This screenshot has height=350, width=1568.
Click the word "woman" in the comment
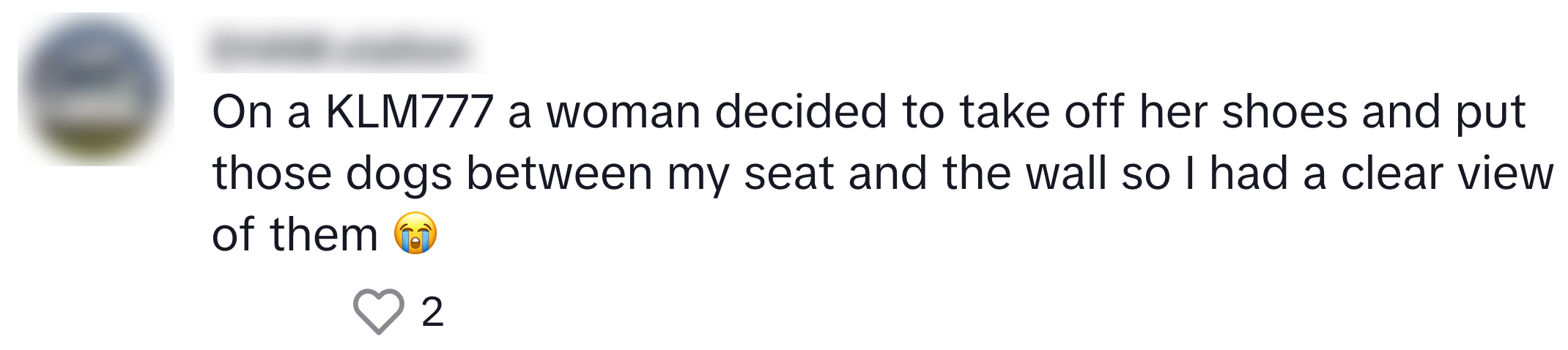tap(624, 112)
